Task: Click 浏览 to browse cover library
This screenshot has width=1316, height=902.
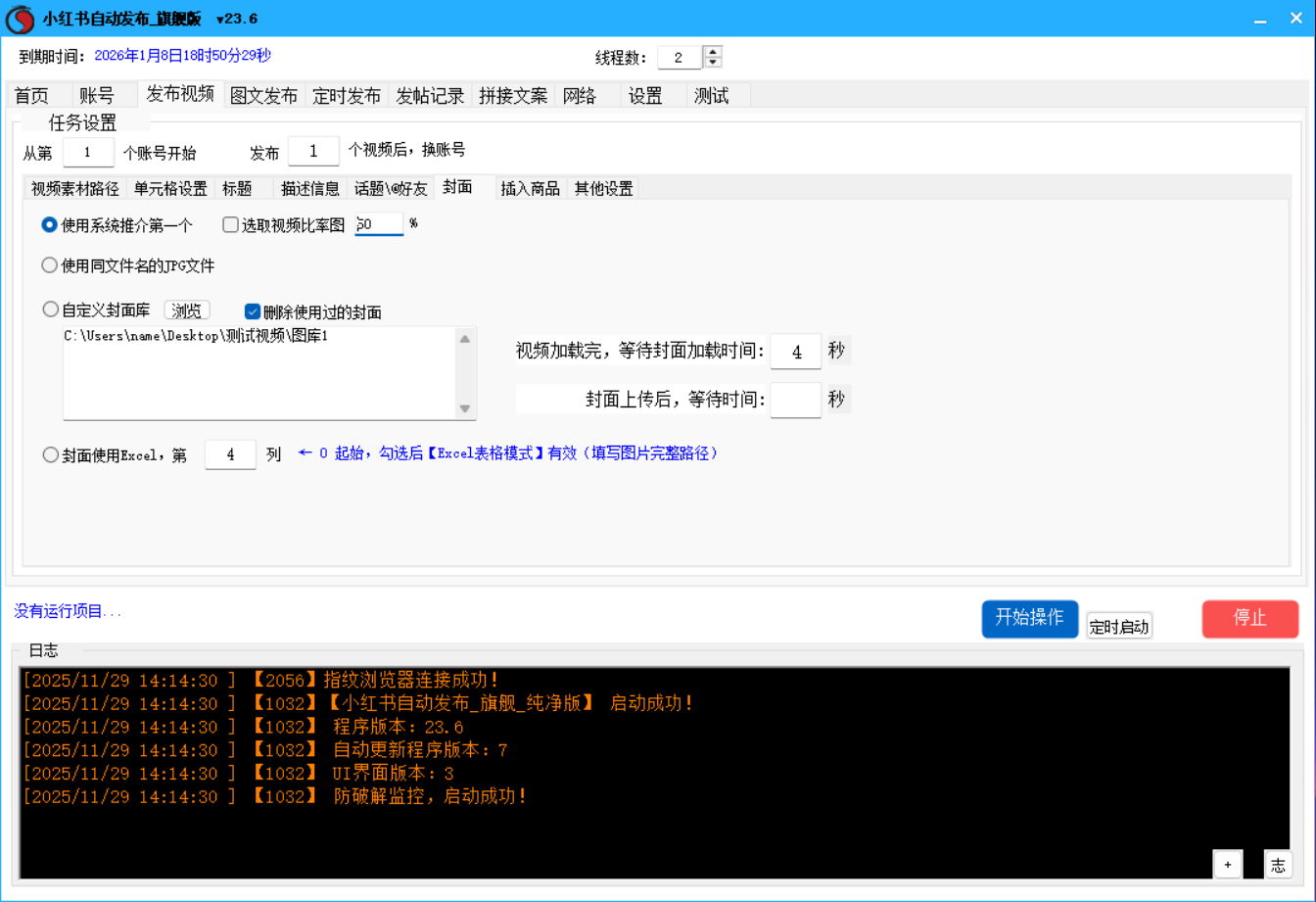Action: coord(186,310)
